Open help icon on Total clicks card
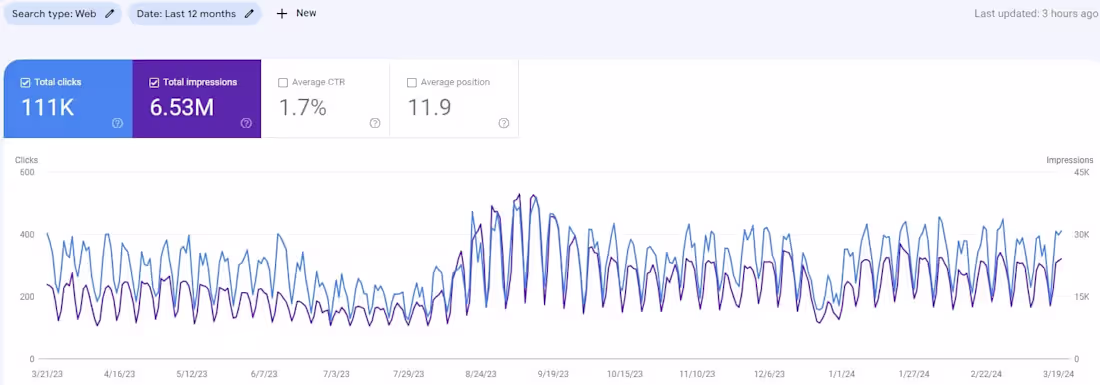Screen dimensions: 1100x385 coord(117,123)
